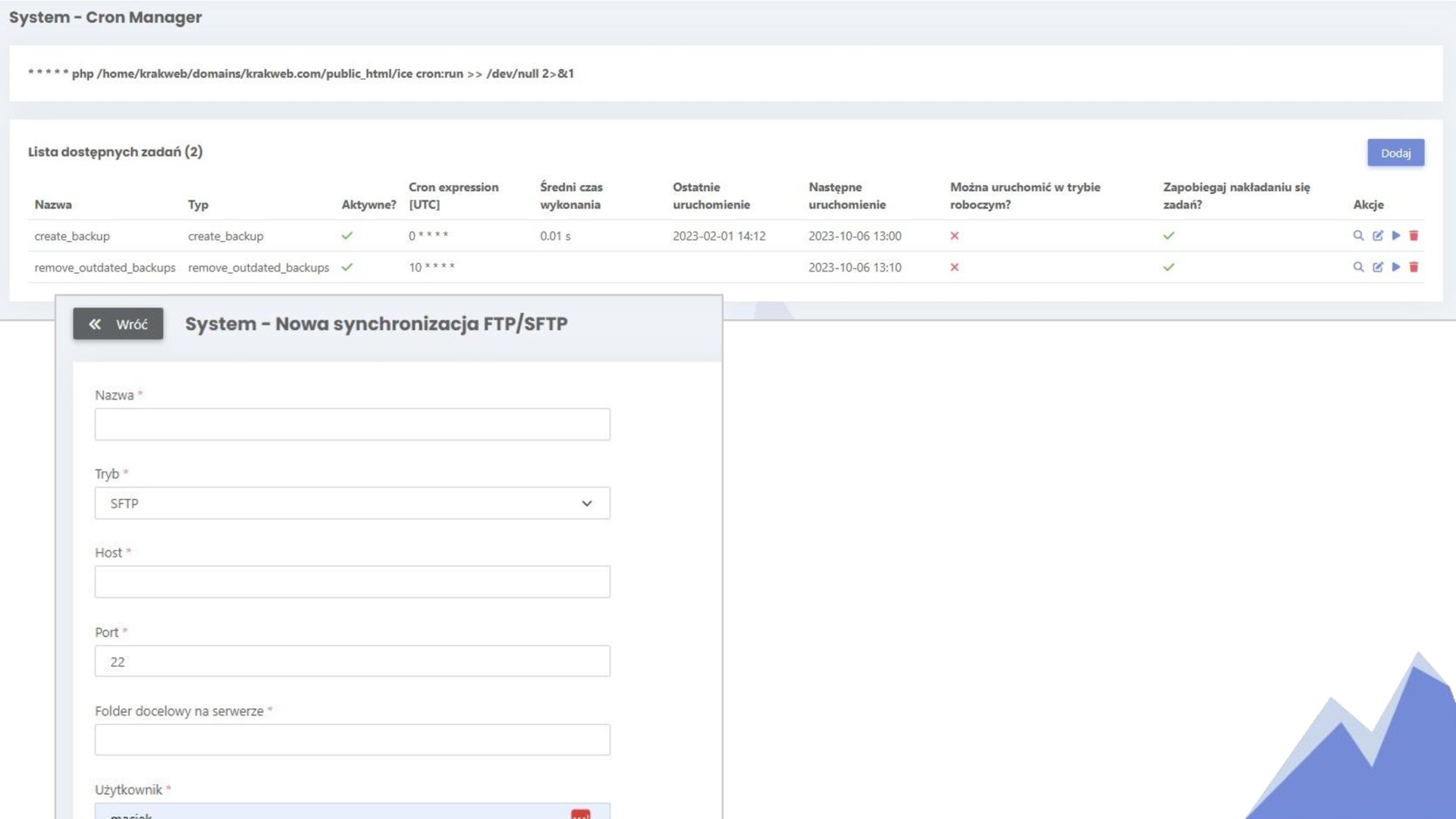
Task: Click the Nazwa column header
Action: [x=53, y=205]
